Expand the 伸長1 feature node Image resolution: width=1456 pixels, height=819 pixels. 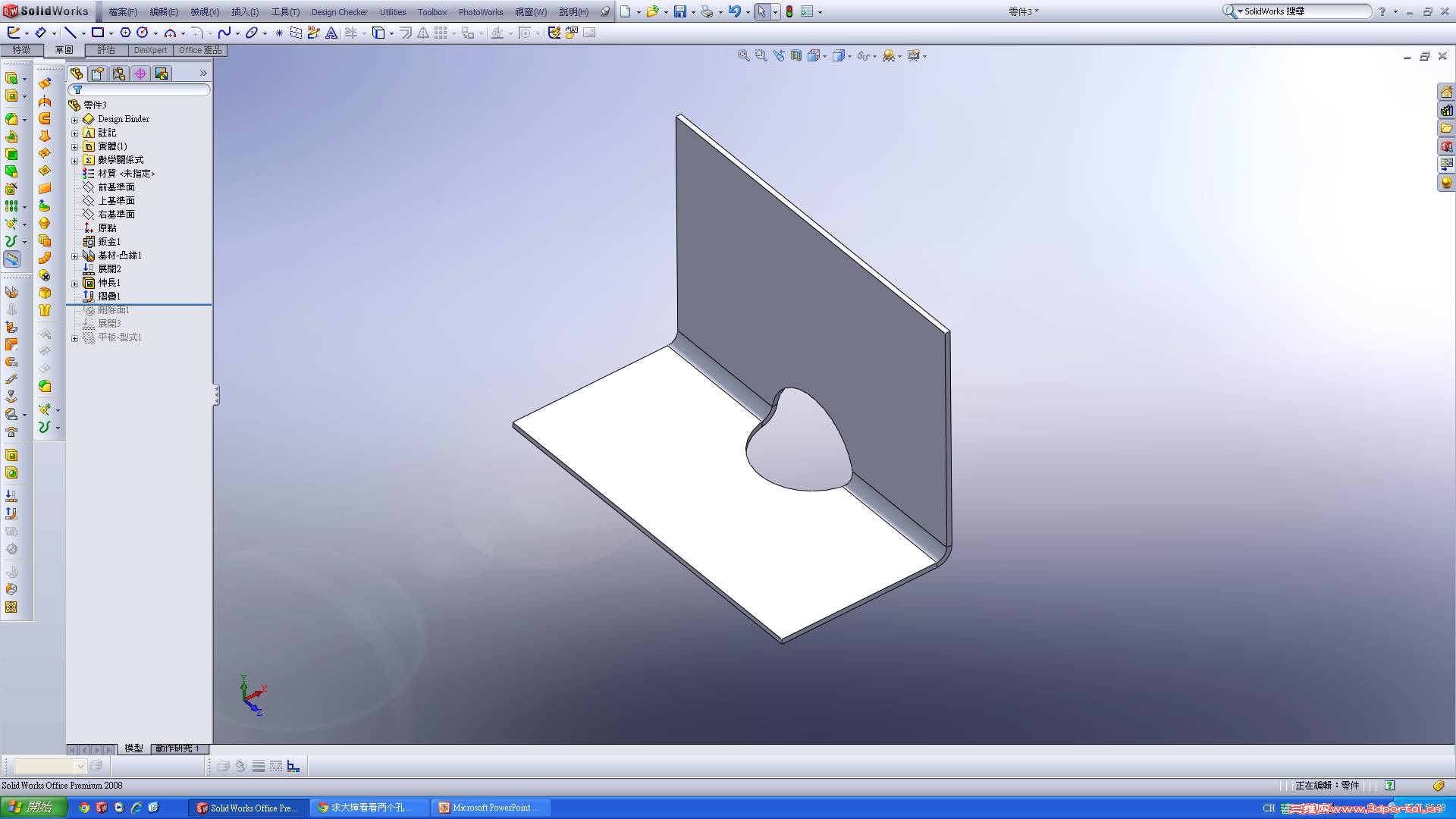(x=75, y=284)
